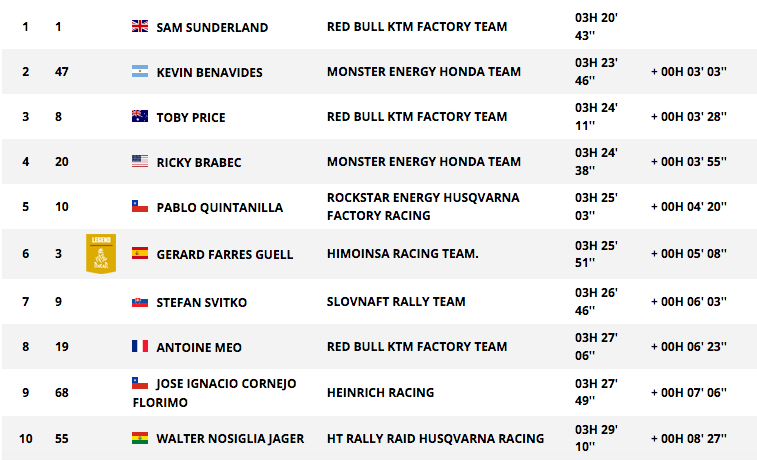
Task: Select Rockstar Energy Husqvarna Factory Racing team
Action: coord(423,207)
